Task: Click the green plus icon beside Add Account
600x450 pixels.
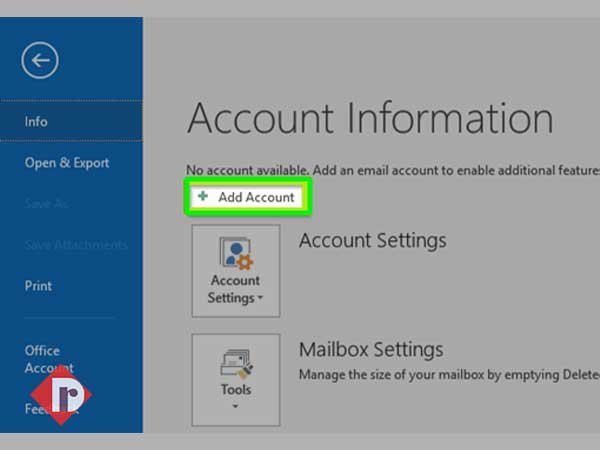Action: point(203,196)
